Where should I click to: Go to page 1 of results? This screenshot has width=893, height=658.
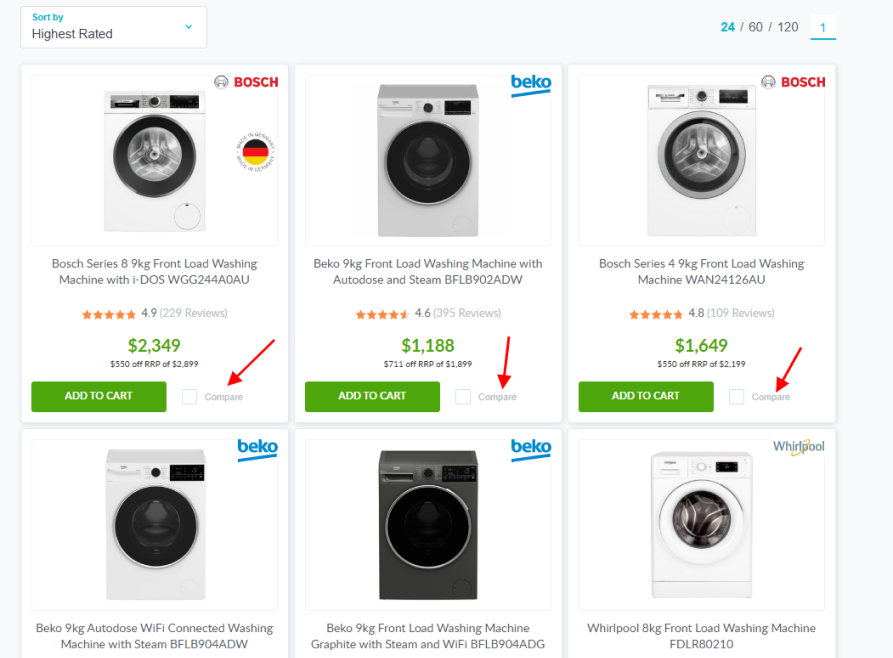point(823,27)
